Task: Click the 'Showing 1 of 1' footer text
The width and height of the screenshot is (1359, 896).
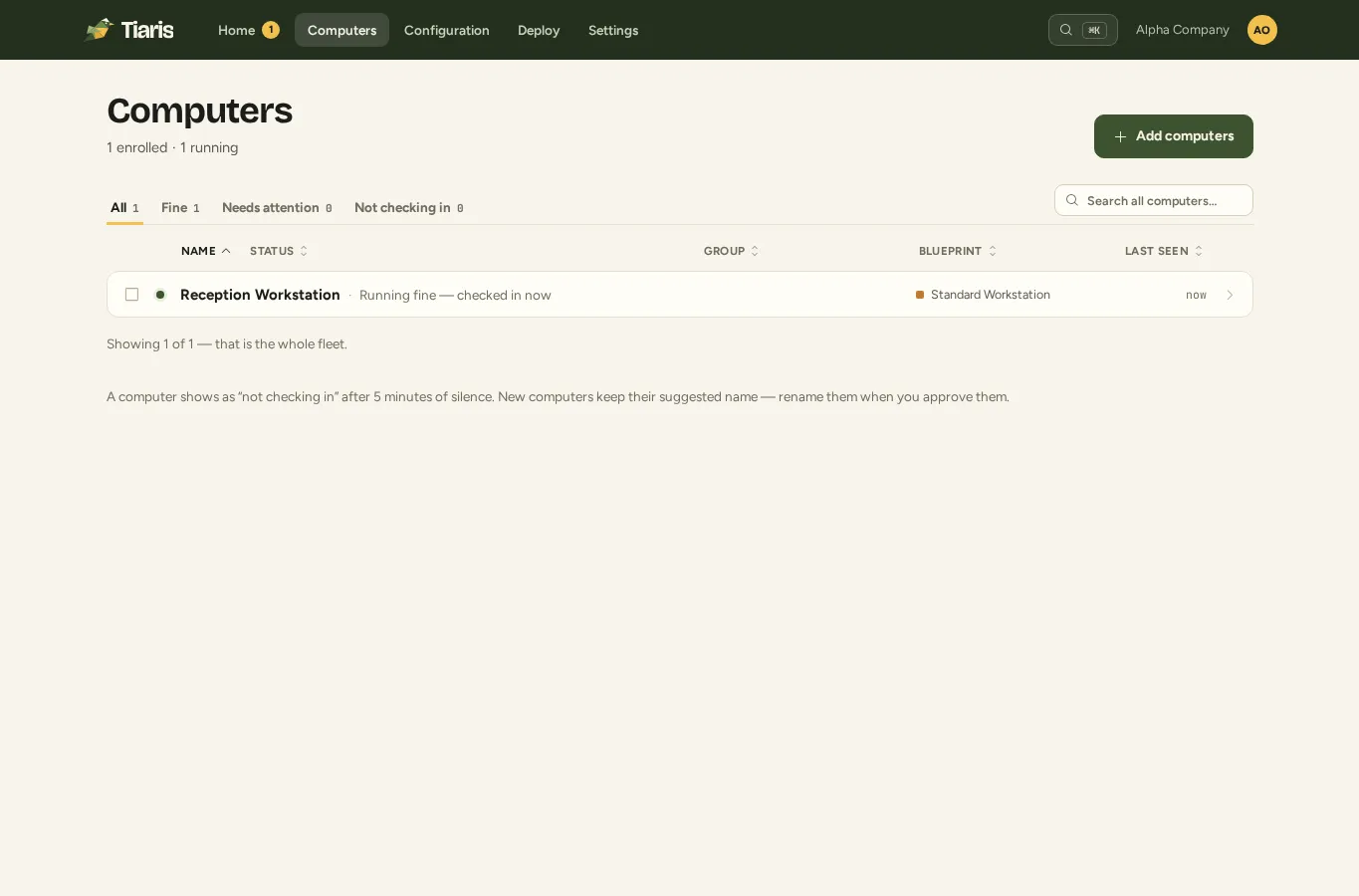Action: (x=227, y=343)
